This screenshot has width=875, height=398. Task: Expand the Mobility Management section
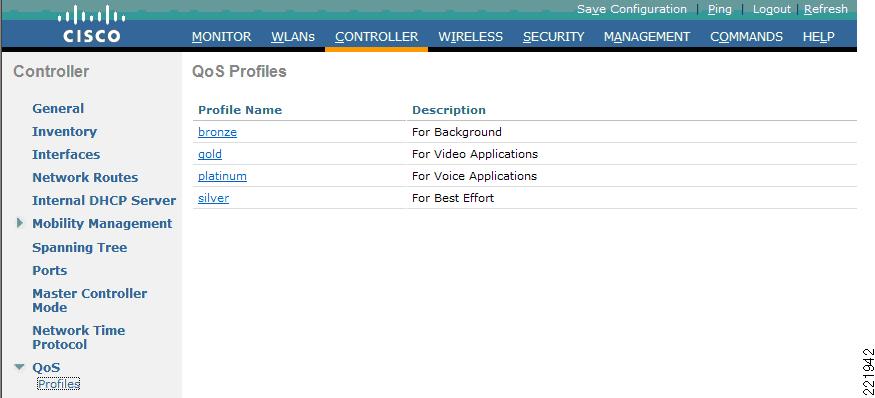tap(20, 223)
